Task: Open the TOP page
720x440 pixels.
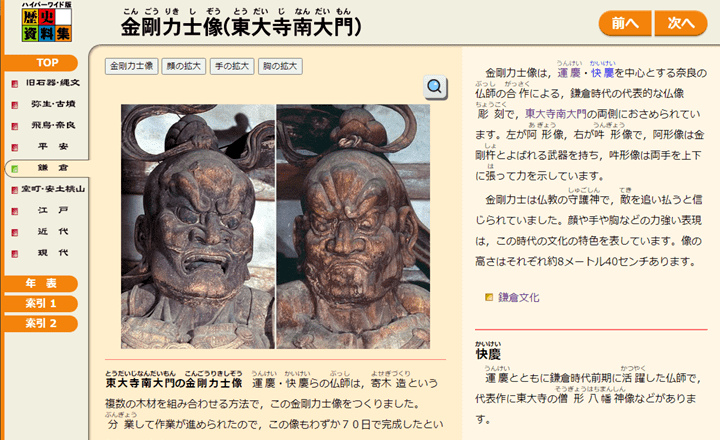Action: (x=41, y=62)
